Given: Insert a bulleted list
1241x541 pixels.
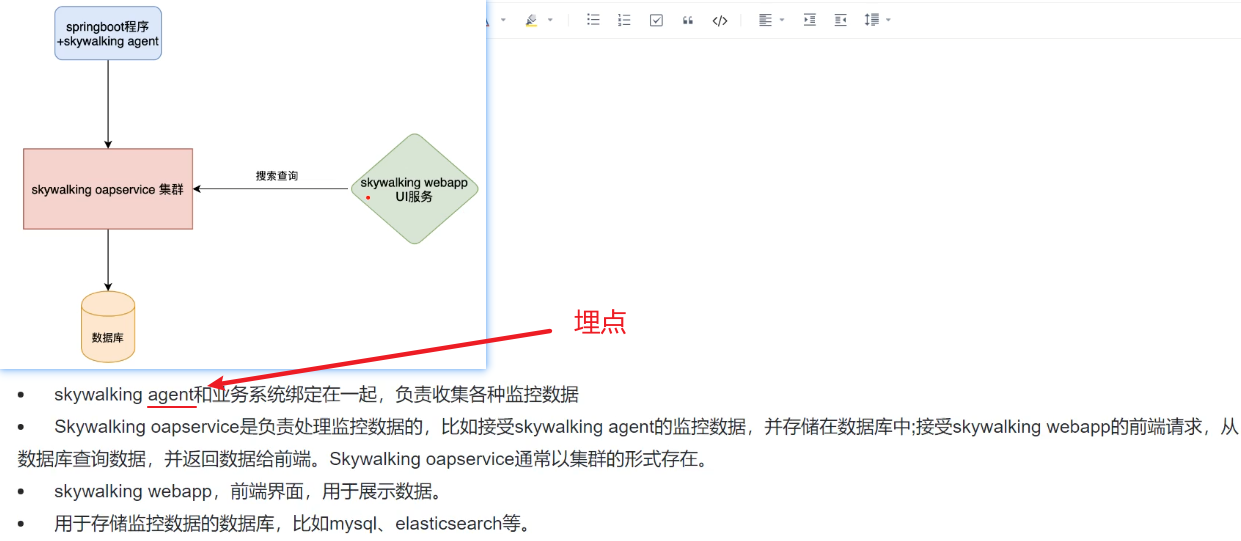Looking at the screenshot, I should (x=593, y=20).
